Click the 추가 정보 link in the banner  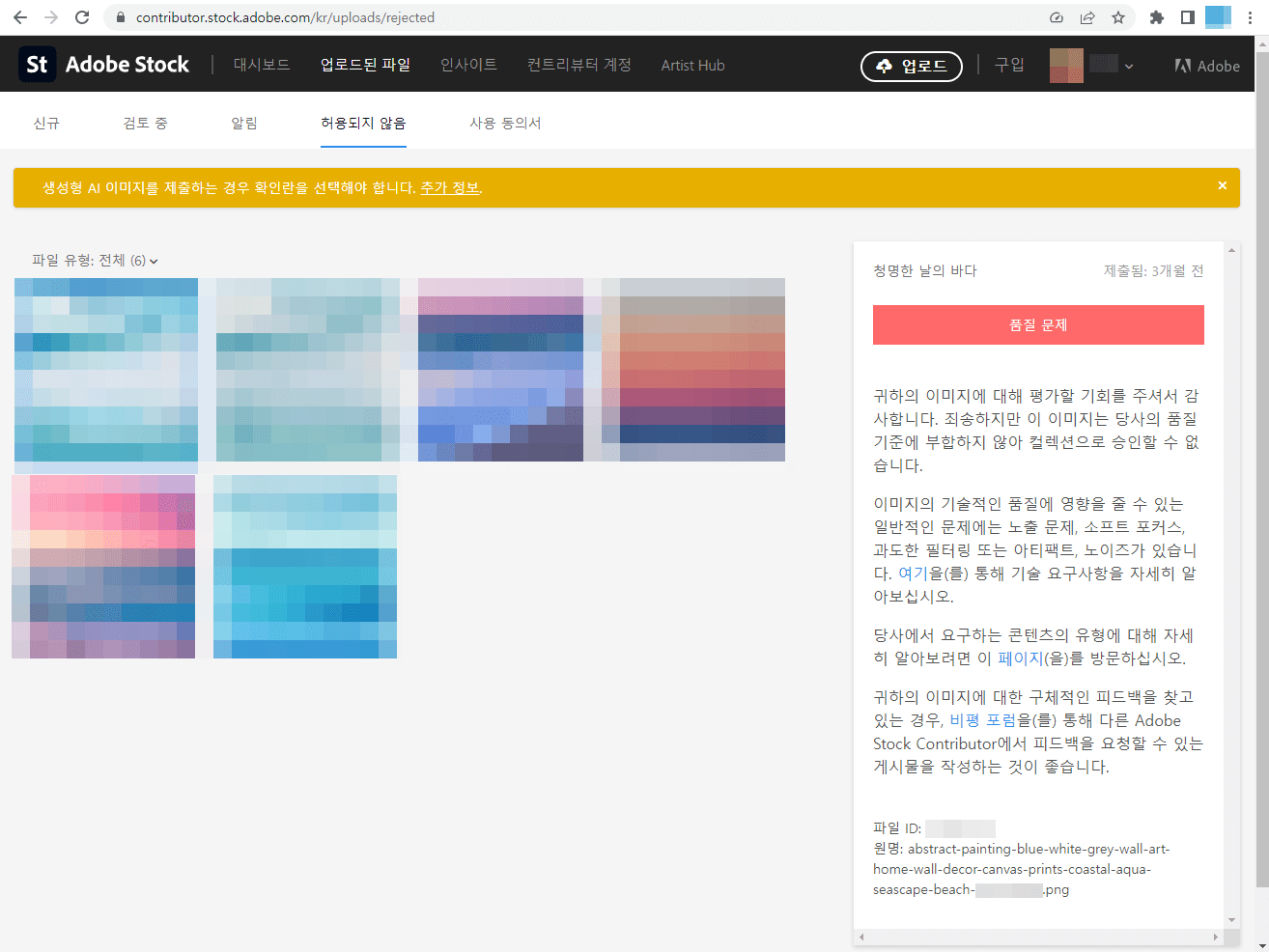(450, 188)
